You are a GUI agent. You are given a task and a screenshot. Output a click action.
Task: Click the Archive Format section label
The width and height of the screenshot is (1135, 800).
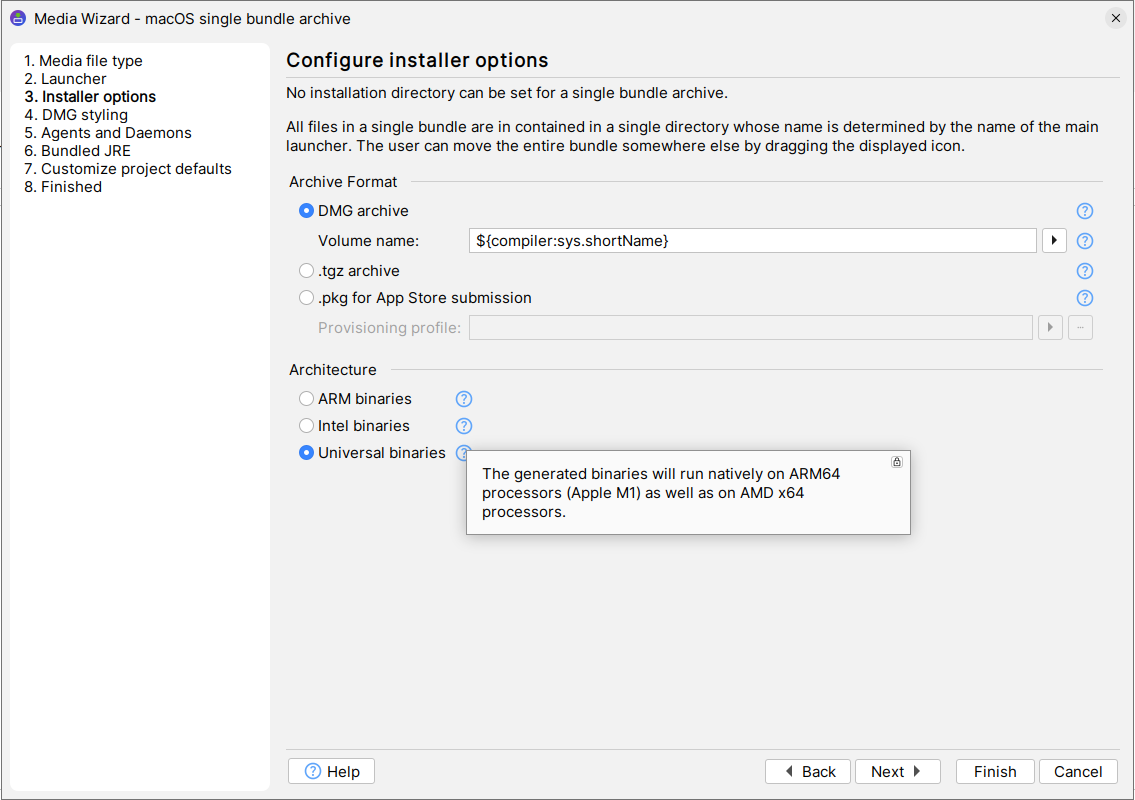[343, 182]
